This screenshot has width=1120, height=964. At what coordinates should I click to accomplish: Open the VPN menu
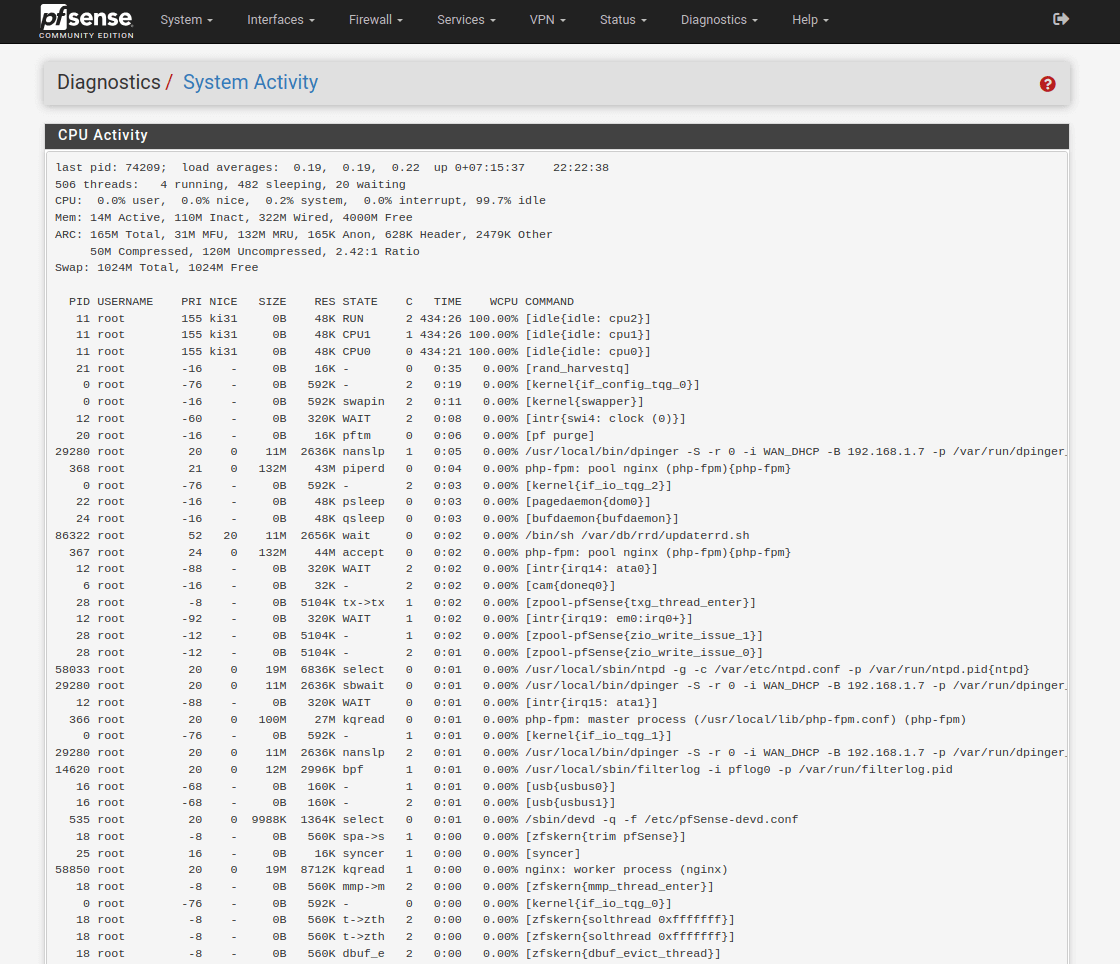click(x=547, y=20)
